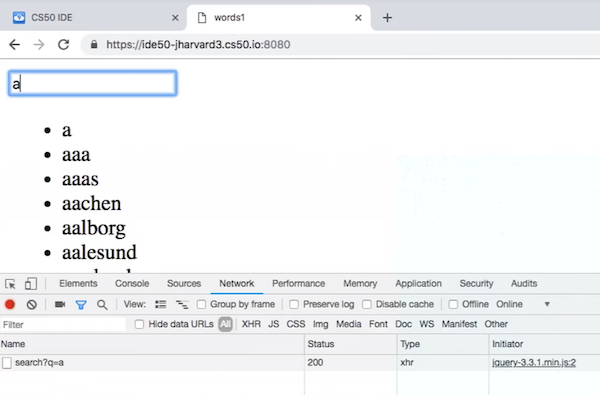Open the Performance panel
600x395 pixels.
click(298, 284)
